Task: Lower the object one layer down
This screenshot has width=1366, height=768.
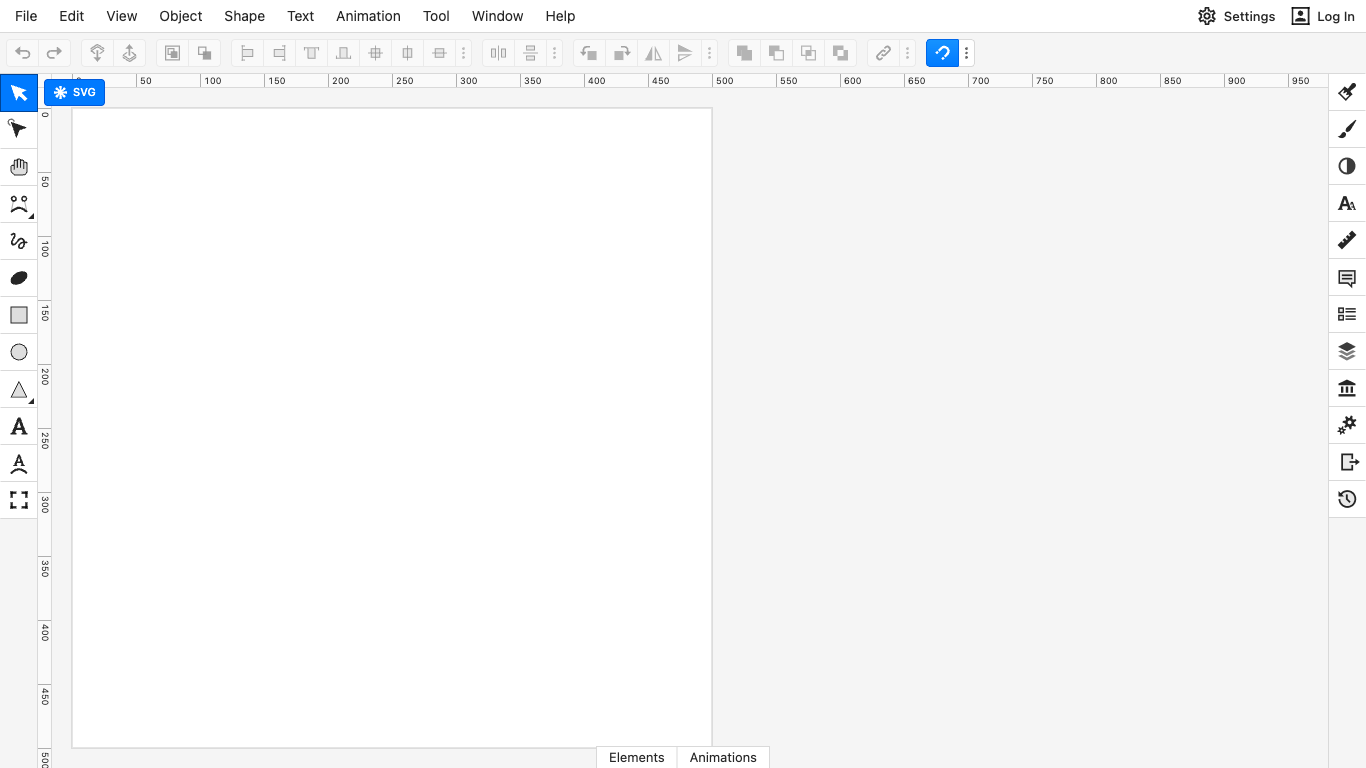Action: (97, 53)
